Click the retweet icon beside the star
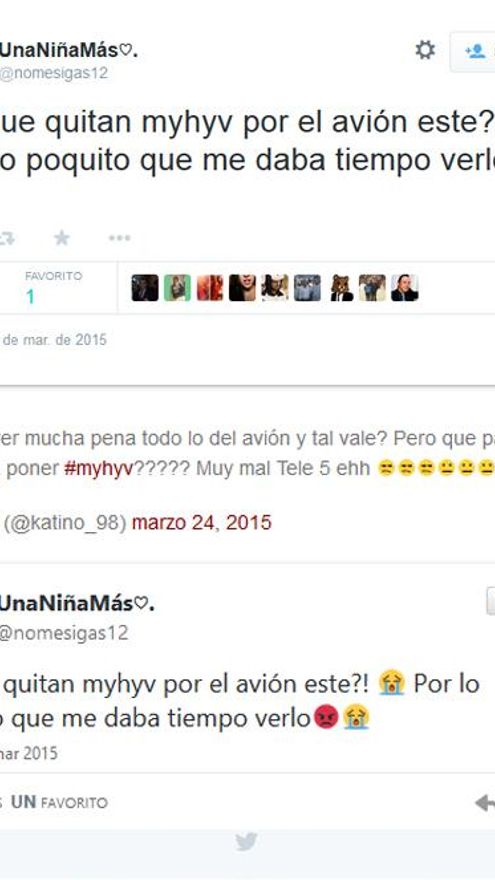The image size is (495, 880). pyautogui.click(x=7, y=239)
